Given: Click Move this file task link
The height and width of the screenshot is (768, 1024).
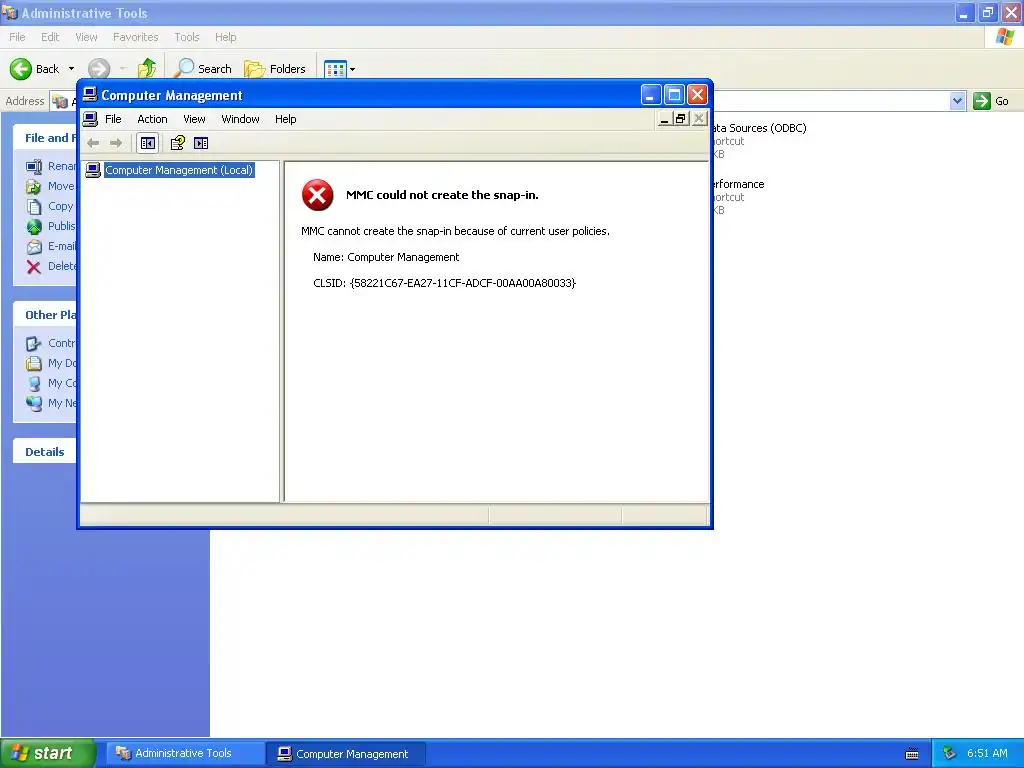Looking at the screenshot, I should click(x=51, y=186).
